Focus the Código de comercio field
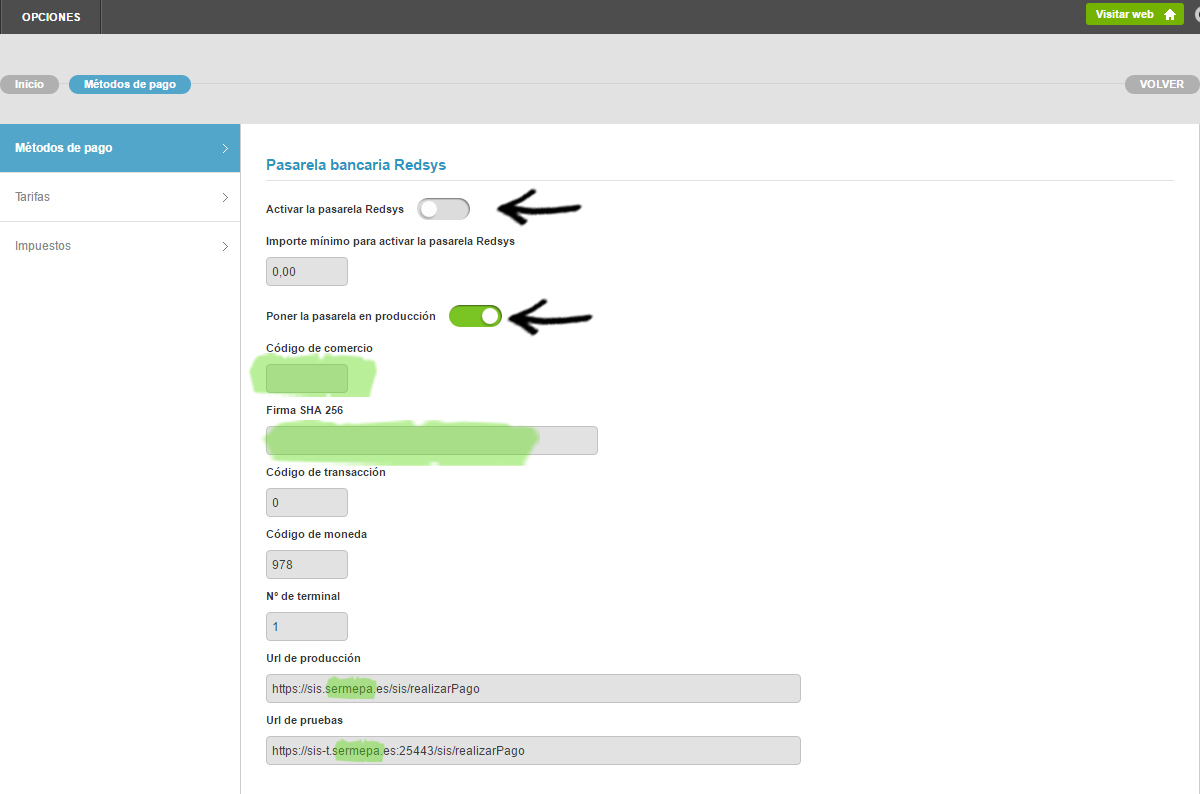This screenshot has height=794, width=1200. pyautogui.click(x=307, y=379)
